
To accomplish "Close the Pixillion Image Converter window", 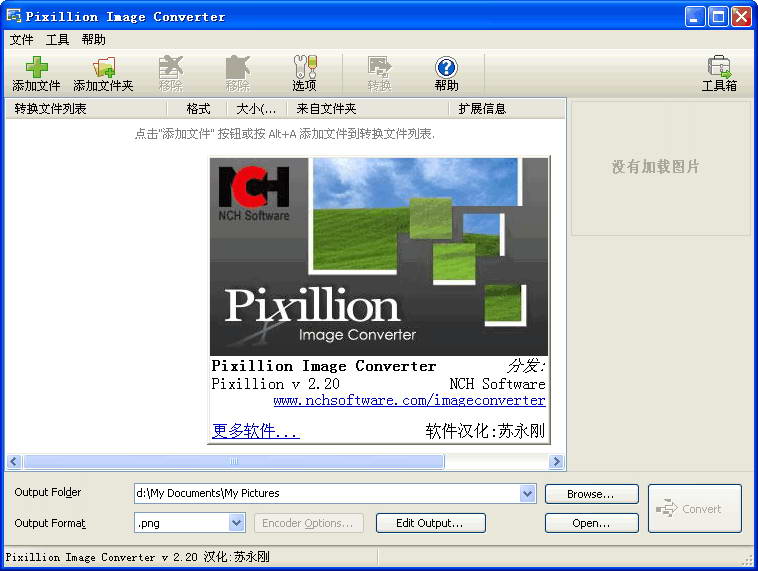I will [741, 17].
